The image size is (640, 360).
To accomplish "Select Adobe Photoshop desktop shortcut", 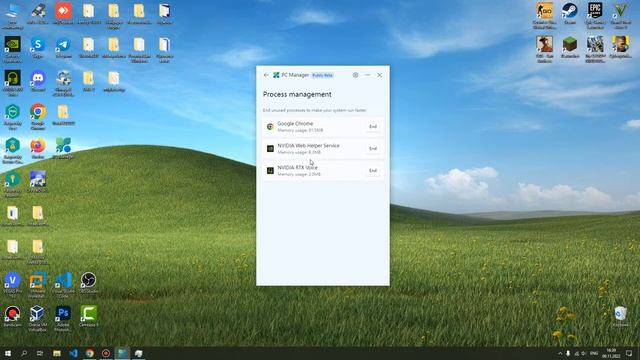I will coord(63,318).
